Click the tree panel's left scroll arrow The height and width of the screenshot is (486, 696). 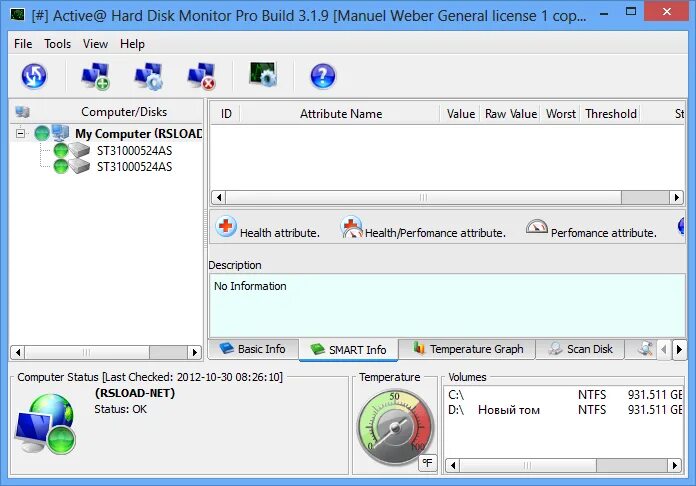coord(18,352)
